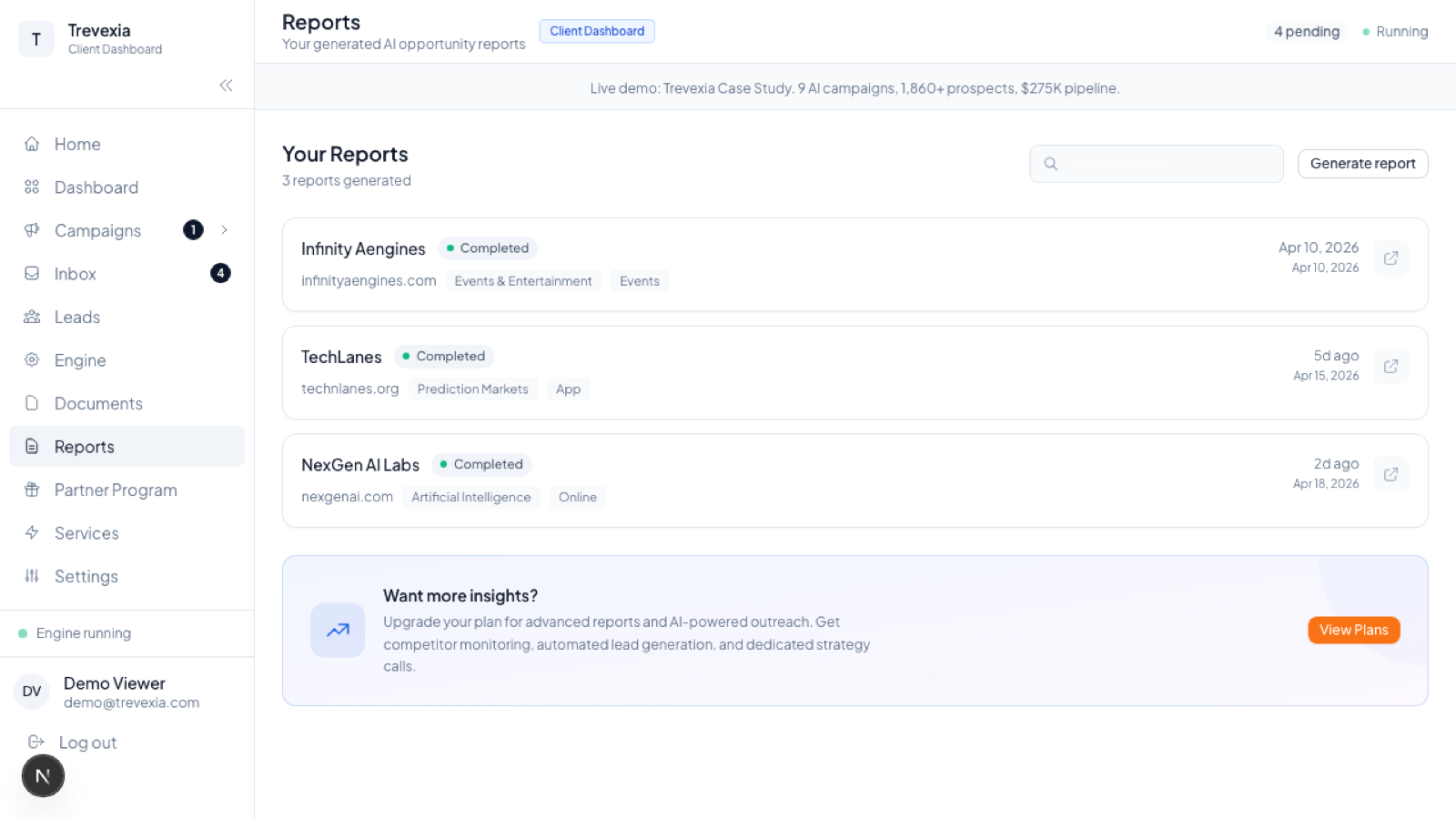Click 3 reports generated text
This screenshot has width=1456, height=819.
(347, 181)
